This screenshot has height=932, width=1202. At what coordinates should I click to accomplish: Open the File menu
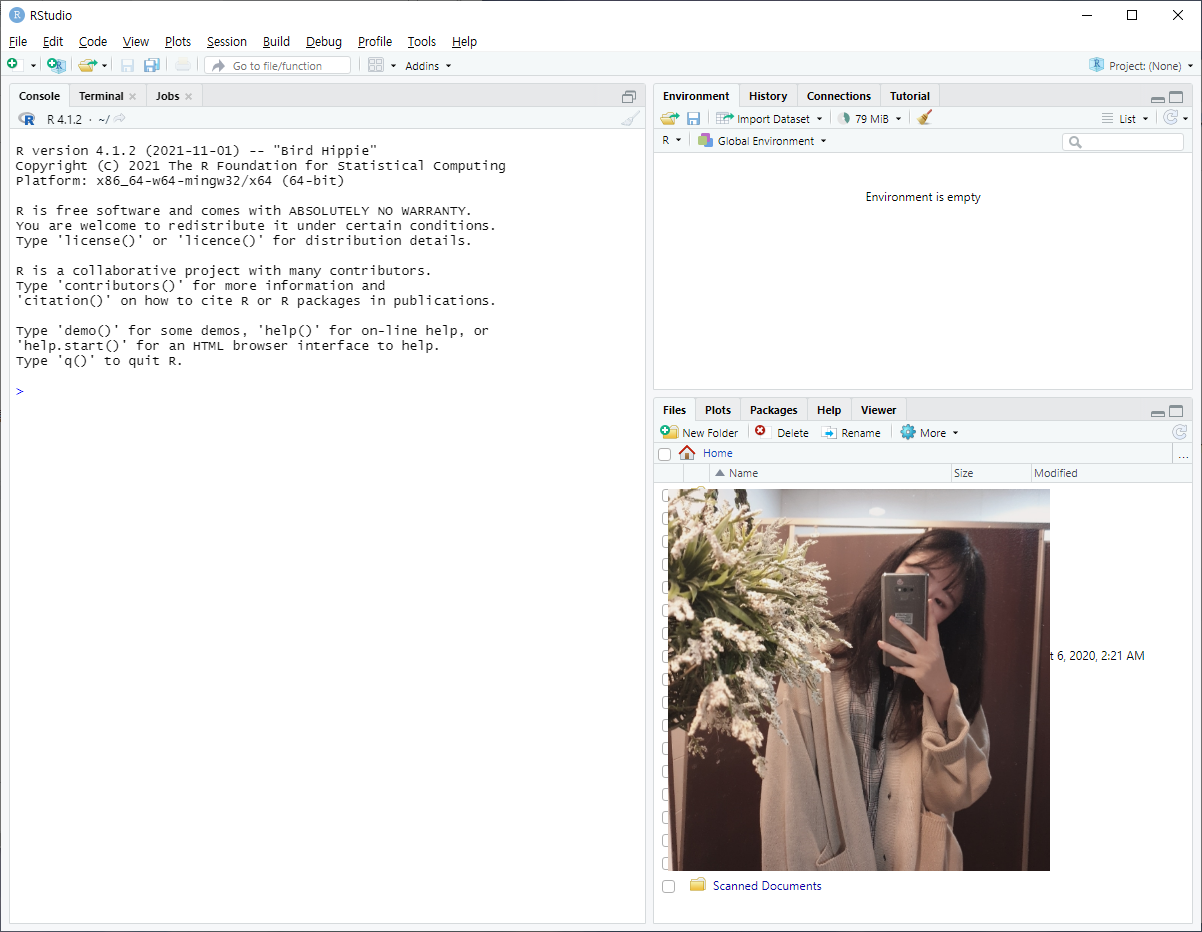[18, 42]
